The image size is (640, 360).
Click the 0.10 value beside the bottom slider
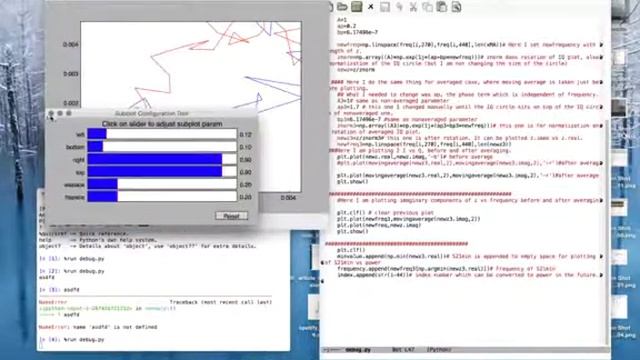point(245,147)
